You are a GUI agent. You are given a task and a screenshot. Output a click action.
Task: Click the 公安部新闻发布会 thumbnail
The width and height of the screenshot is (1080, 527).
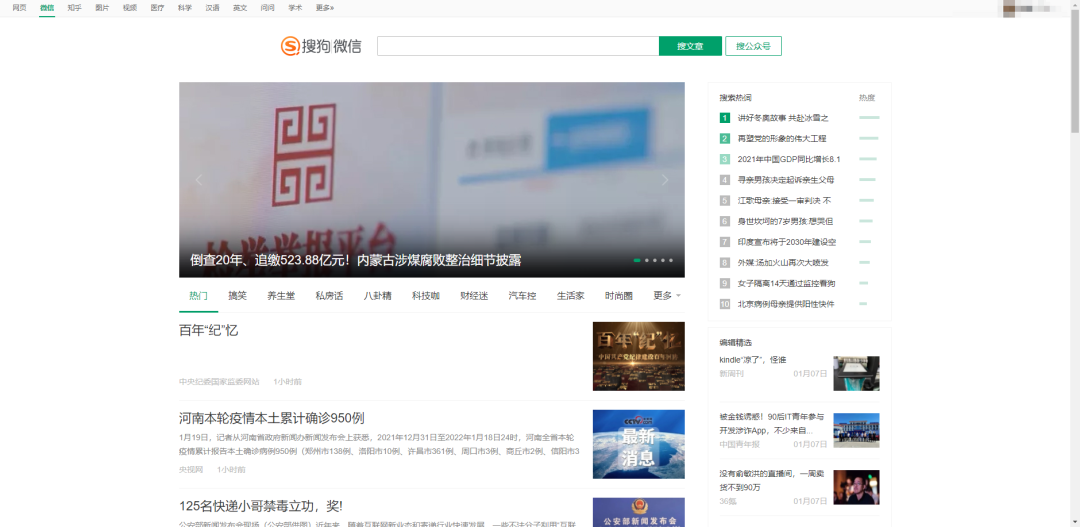coord(638,512)
